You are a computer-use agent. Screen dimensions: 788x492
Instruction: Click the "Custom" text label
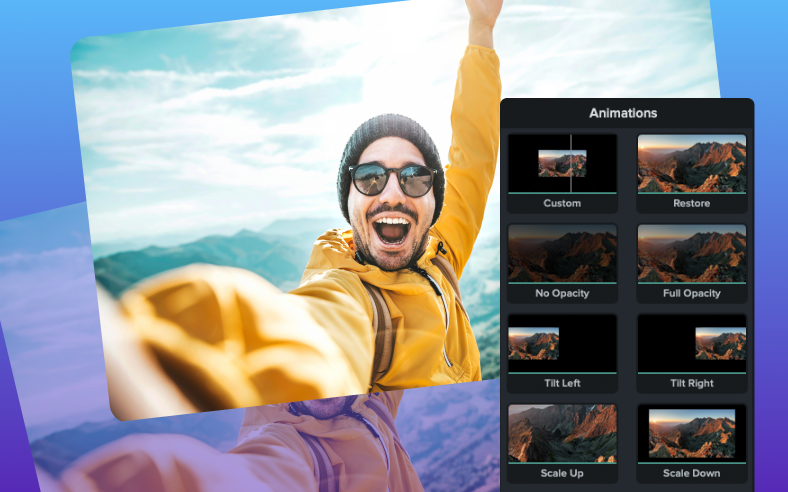(561, 203)
